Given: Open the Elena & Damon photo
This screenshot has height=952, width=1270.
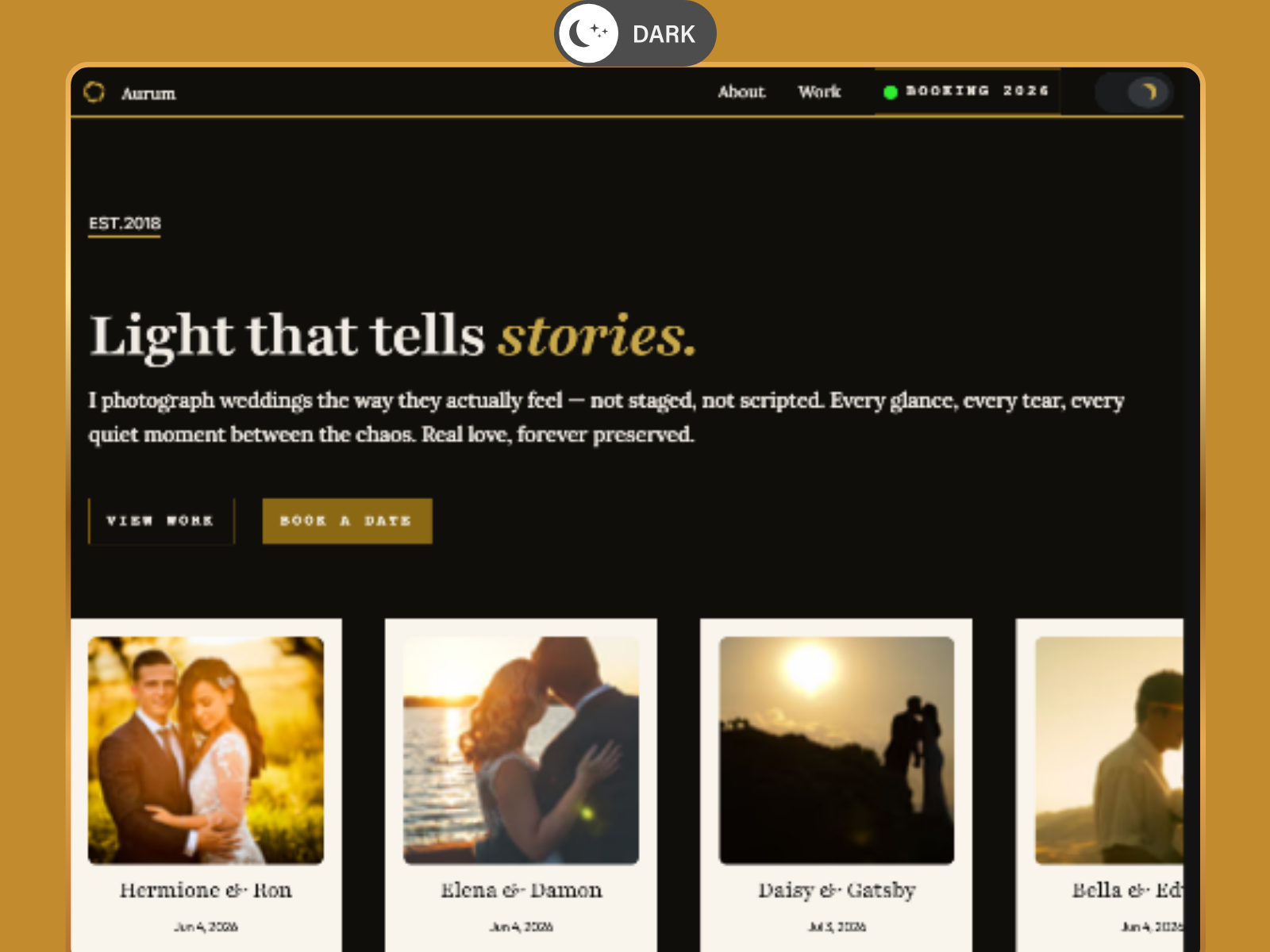Looking at the screenshot, I should pyautogui.click(x=521, y=750).
